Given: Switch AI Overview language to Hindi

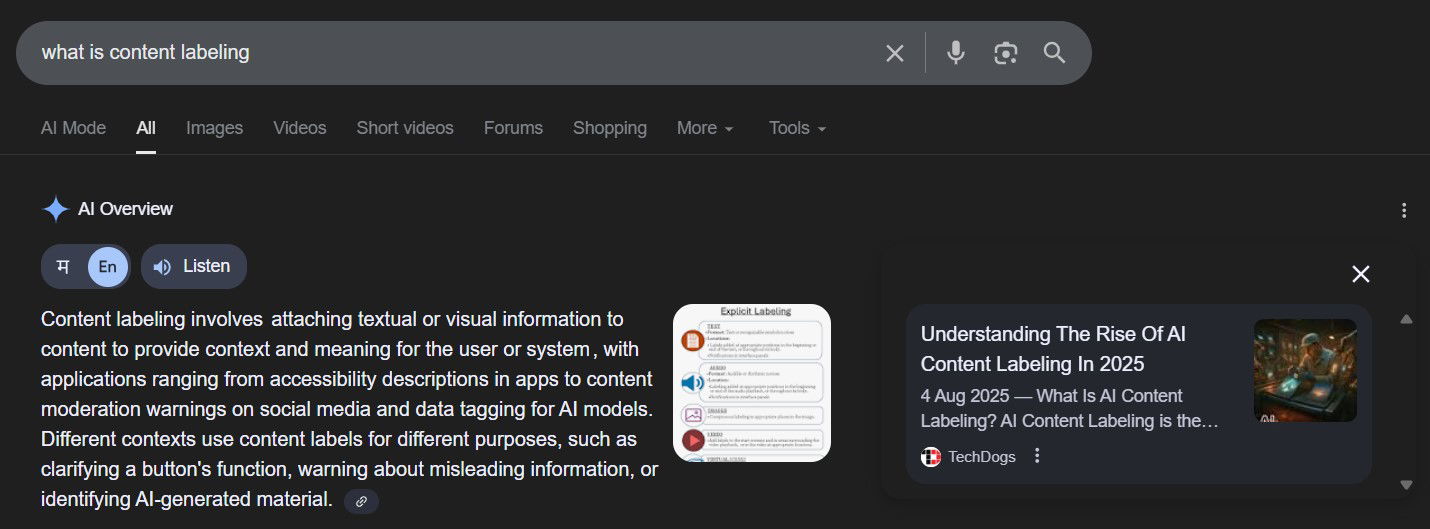Looking at the screenshot, I should pyautogui.click(x=63, y=266).
